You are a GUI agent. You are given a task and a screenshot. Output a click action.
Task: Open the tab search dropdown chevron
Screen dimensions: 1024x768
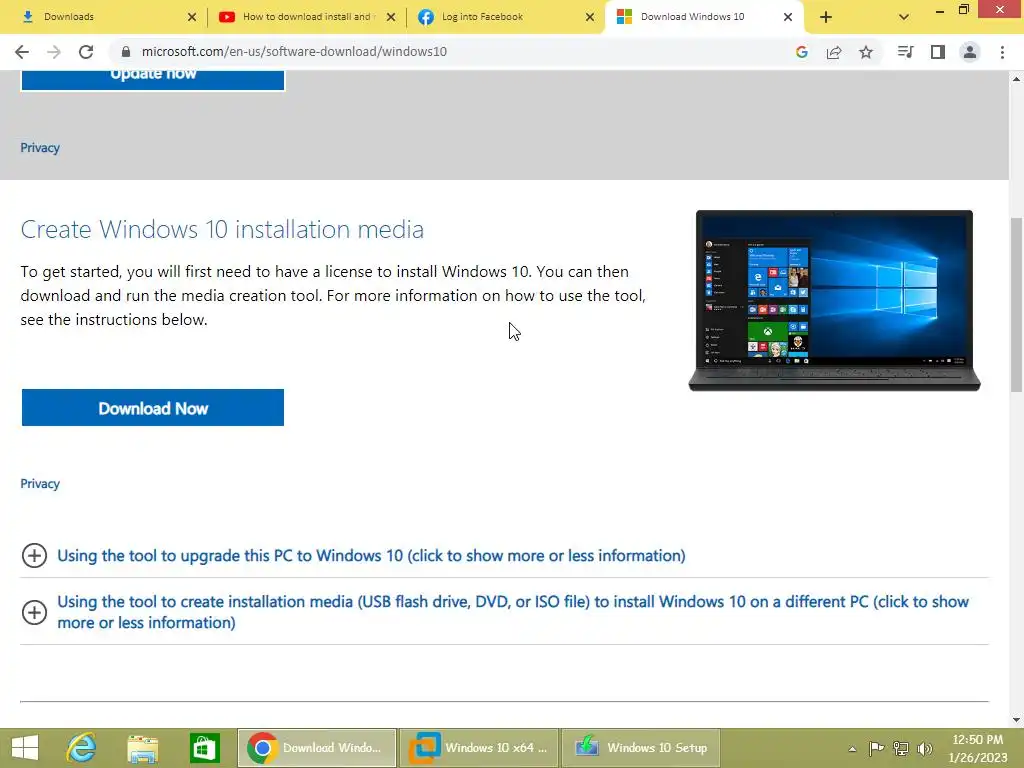coord(904,17)
